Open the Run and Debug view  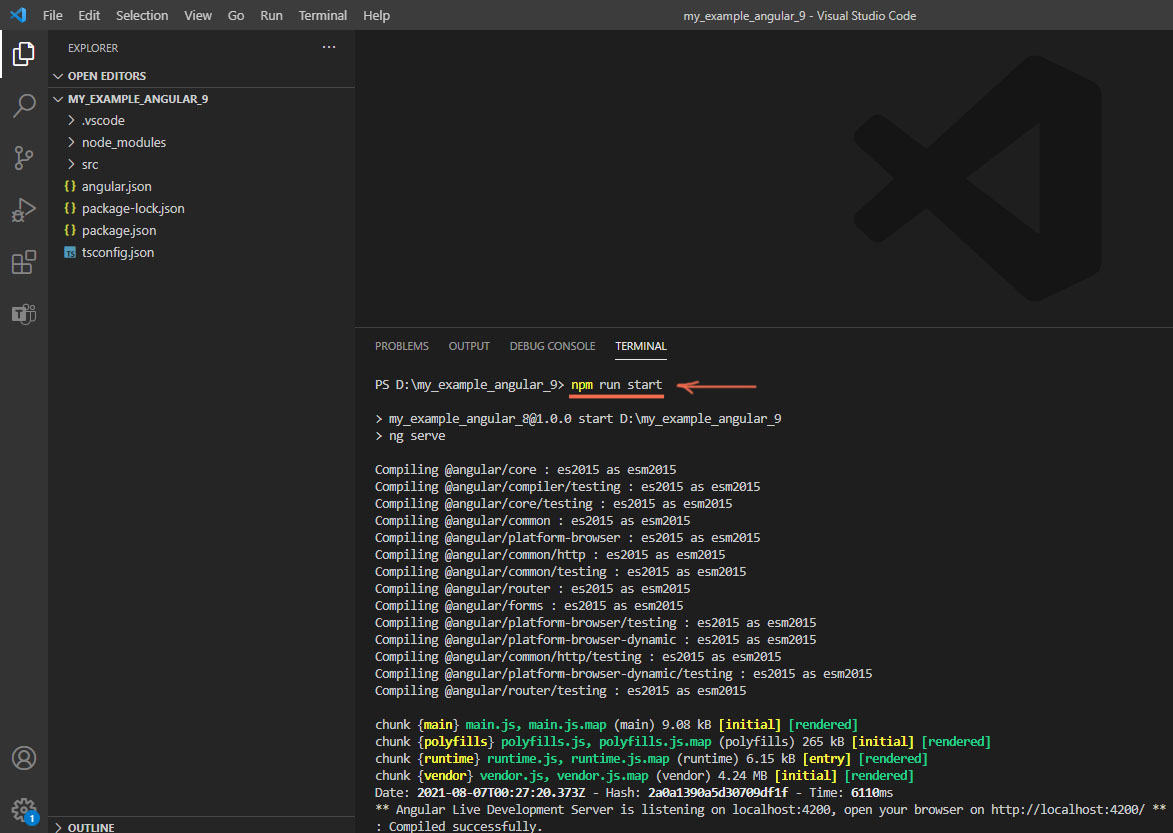click(x=24, y=210)
